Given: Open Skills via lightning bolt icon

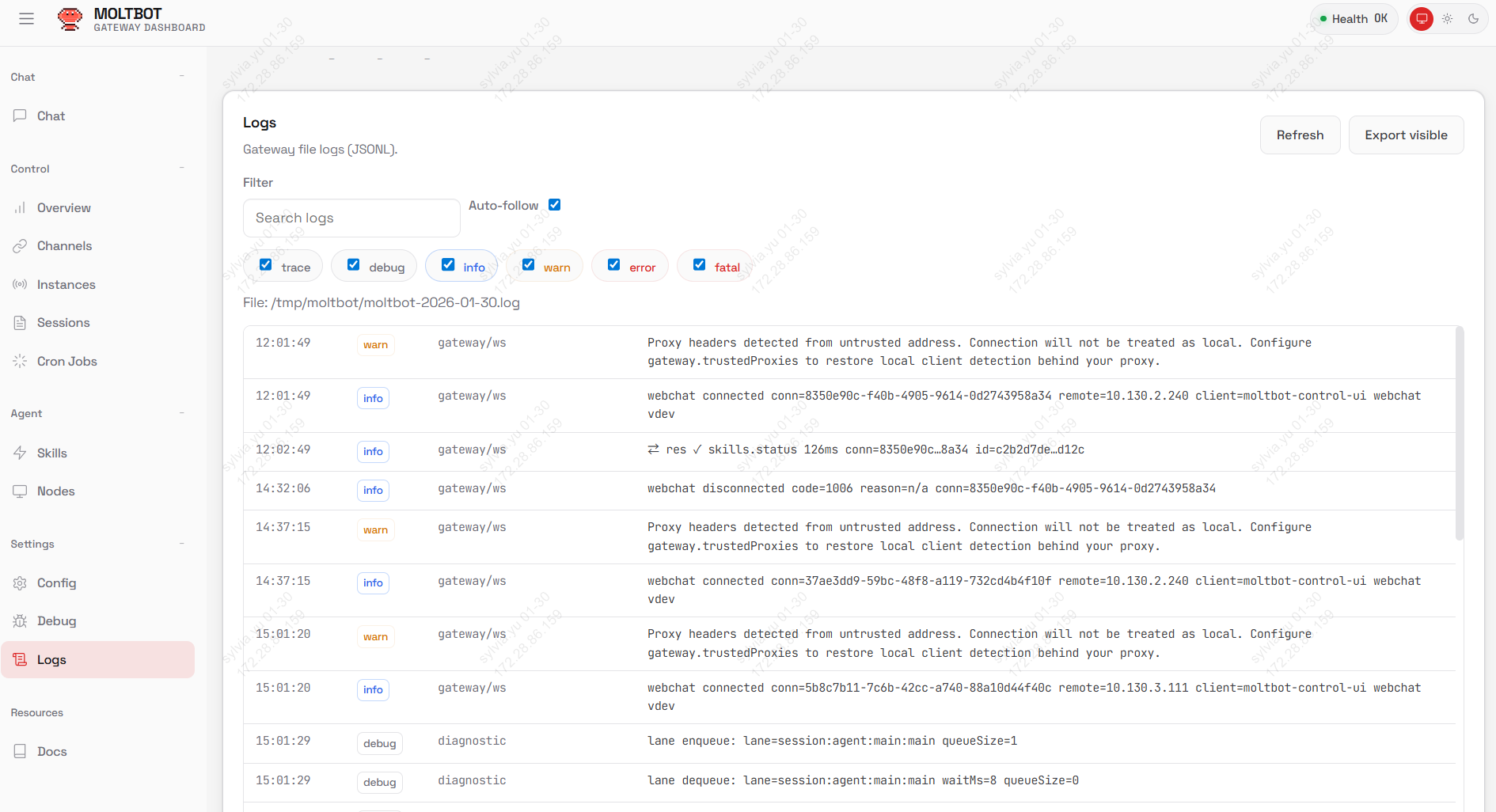Looking at the screenshot, I should coord(21,453).
